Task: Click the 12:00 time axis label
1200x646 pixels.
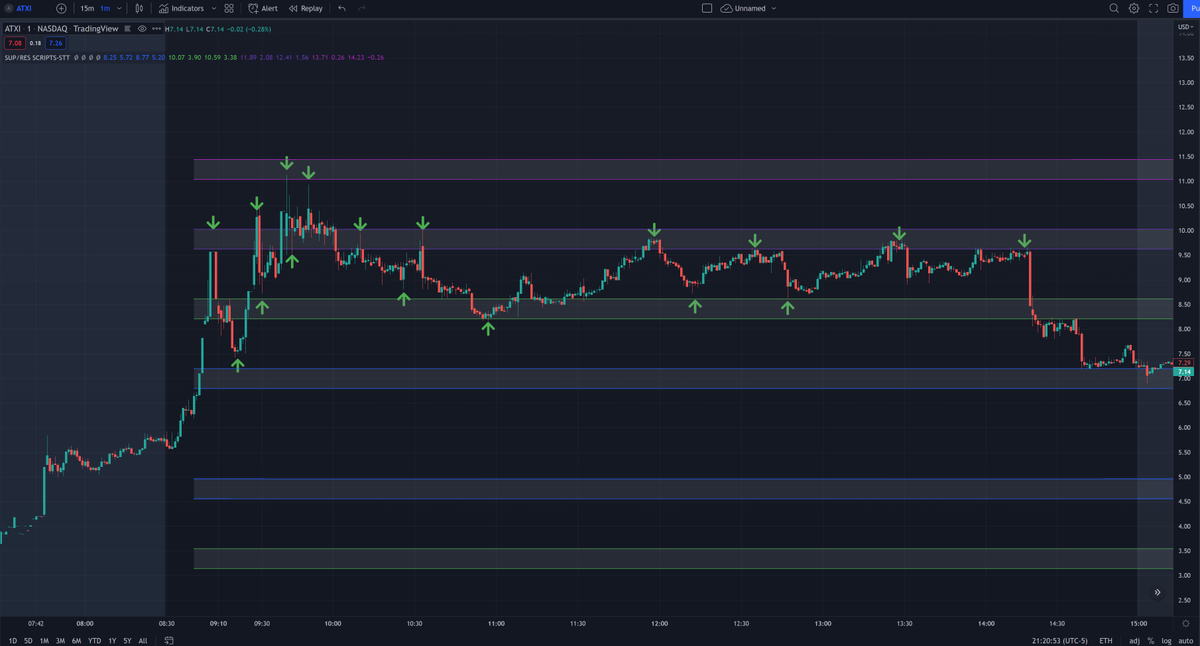Action: pyautogui.click(x=659, y=622)
